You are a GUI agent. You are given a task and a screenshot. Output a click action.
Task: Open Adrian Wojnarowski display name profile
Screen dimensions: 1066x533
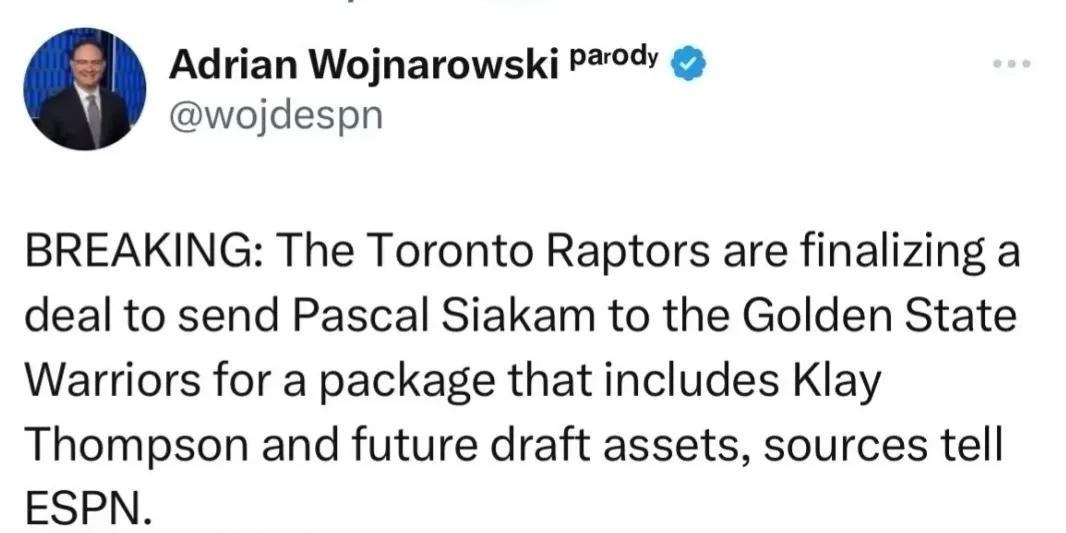(x=363, y=65)
